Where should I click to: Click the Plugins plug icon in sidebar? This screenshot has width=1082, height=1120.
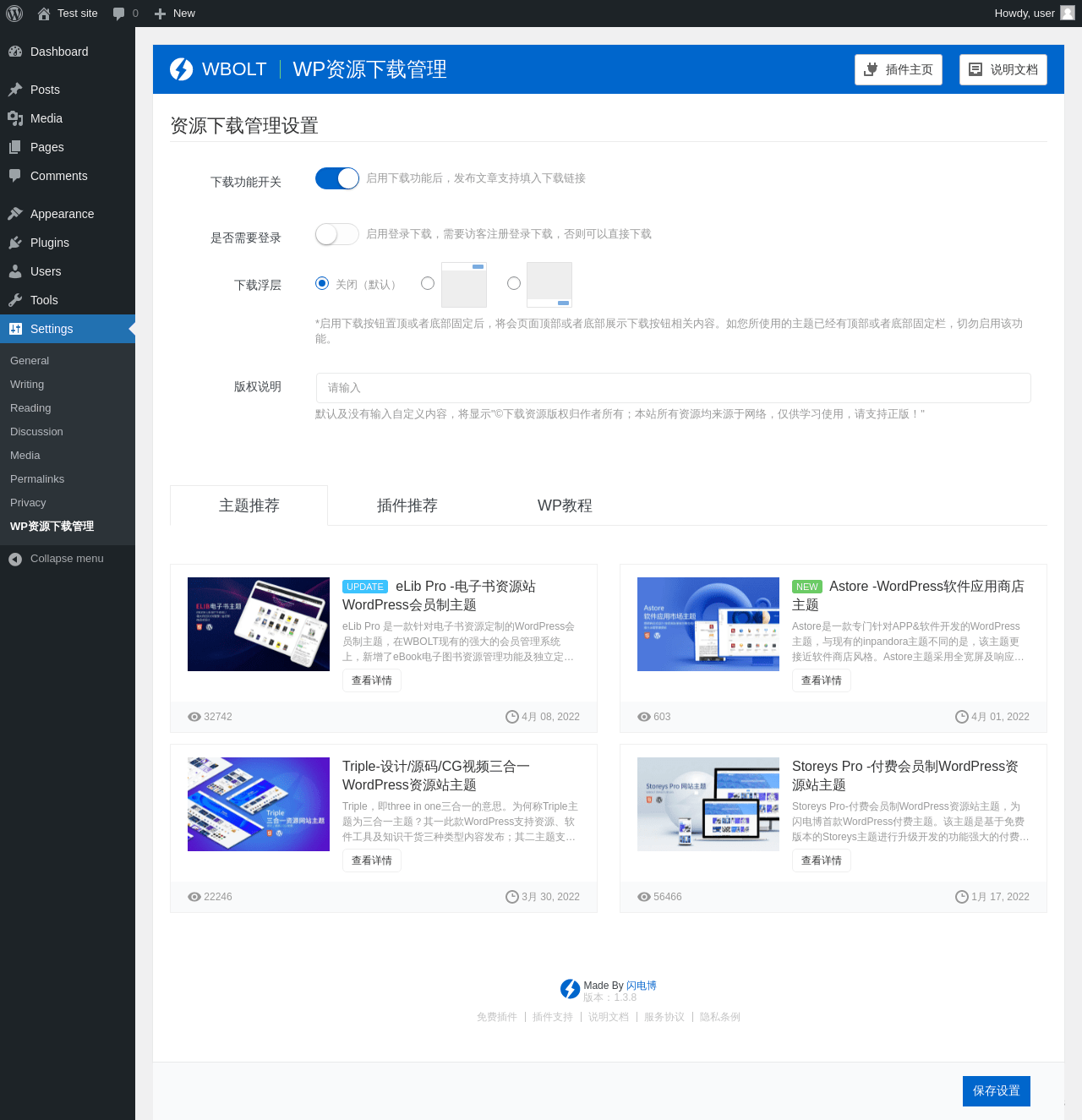click(x=15, y=243)
